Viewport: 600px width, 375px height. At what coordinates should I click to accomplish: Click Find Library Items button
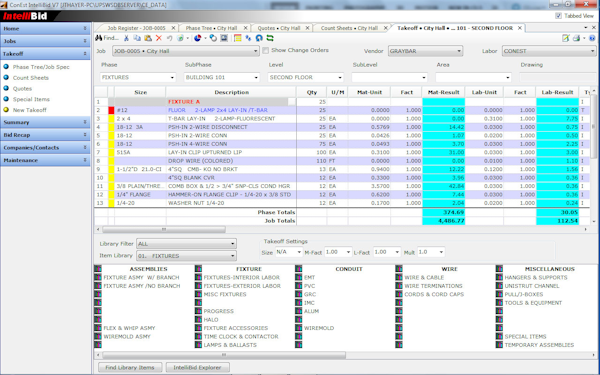130,367
